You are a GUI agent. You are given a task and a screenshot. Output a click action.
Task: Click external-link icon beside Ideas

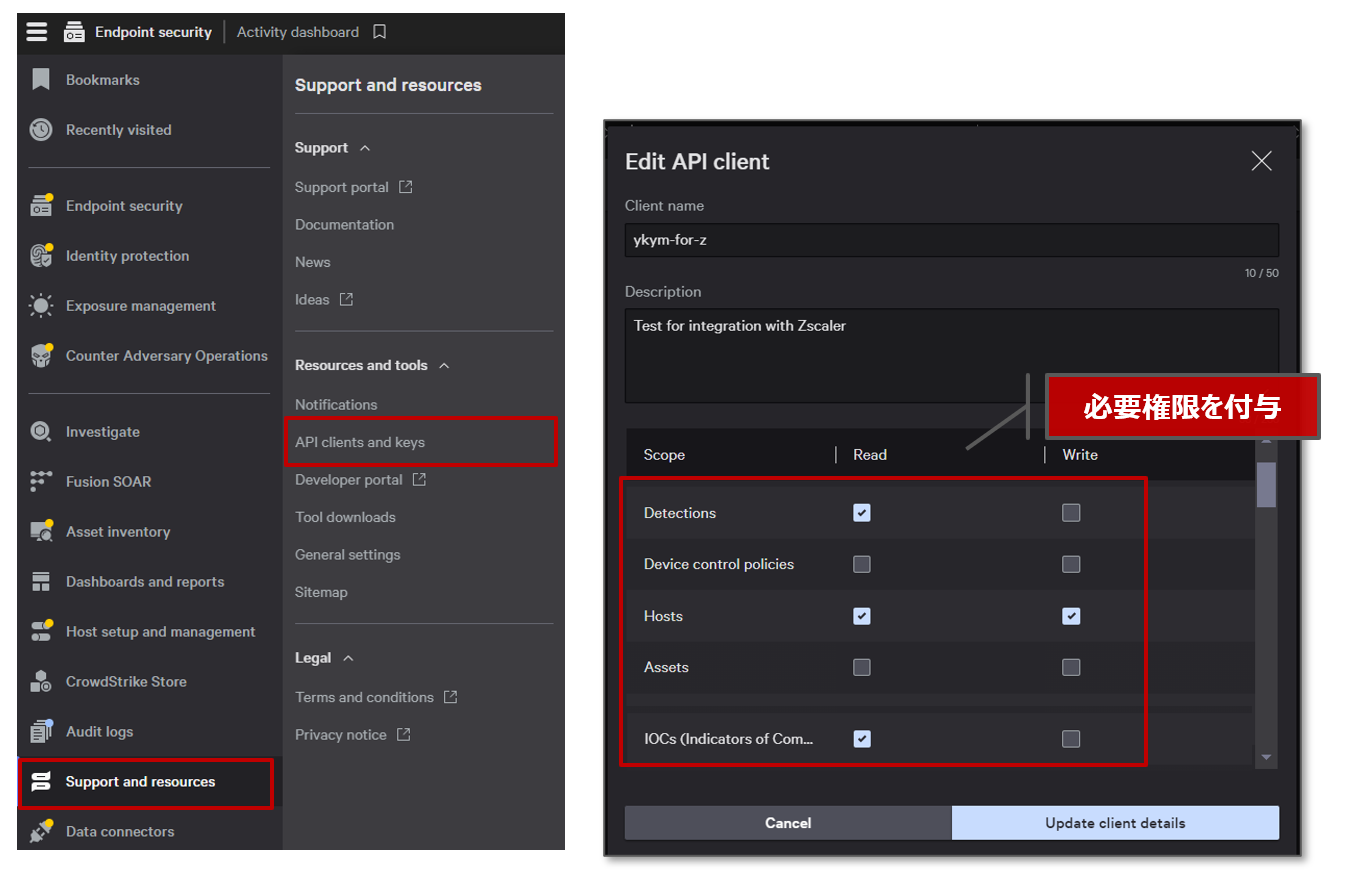(x=346, y=299)
